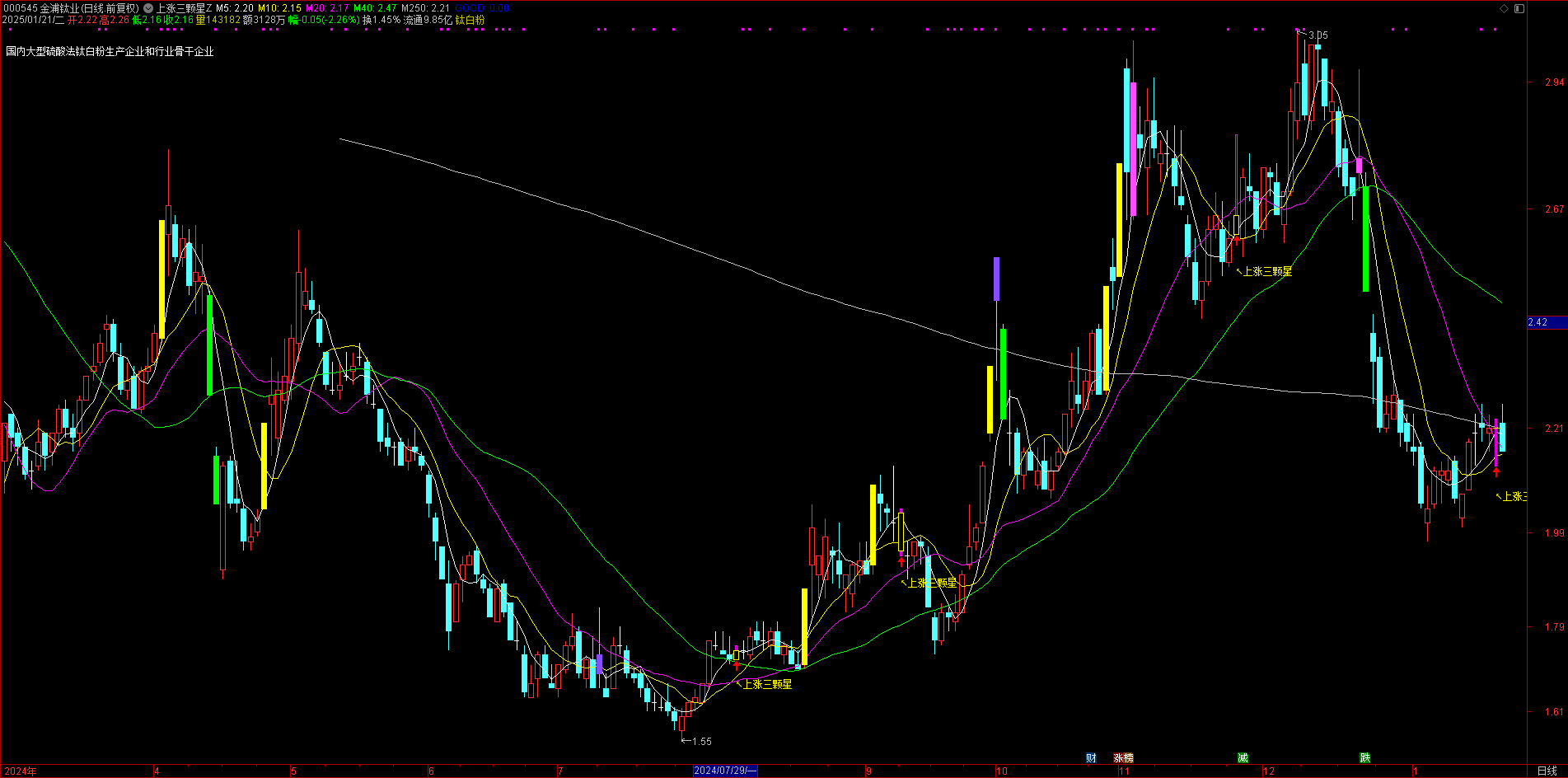This screenshot has height=778, width=1568.
Task: Click the GOOD: 0.00 indicator label
Action: [483, 8]
